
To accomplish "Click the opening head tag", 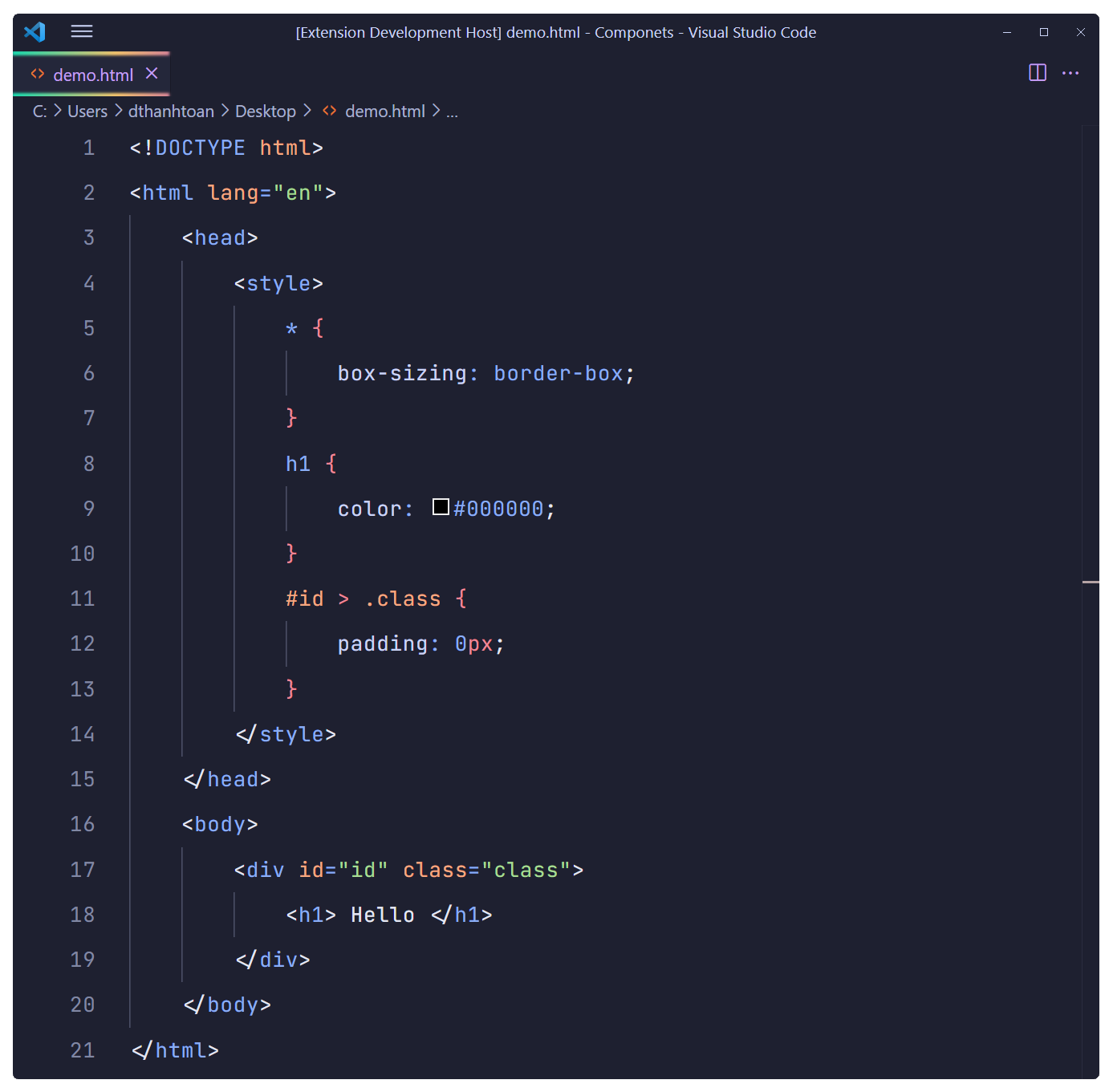I will coord(220,238).
